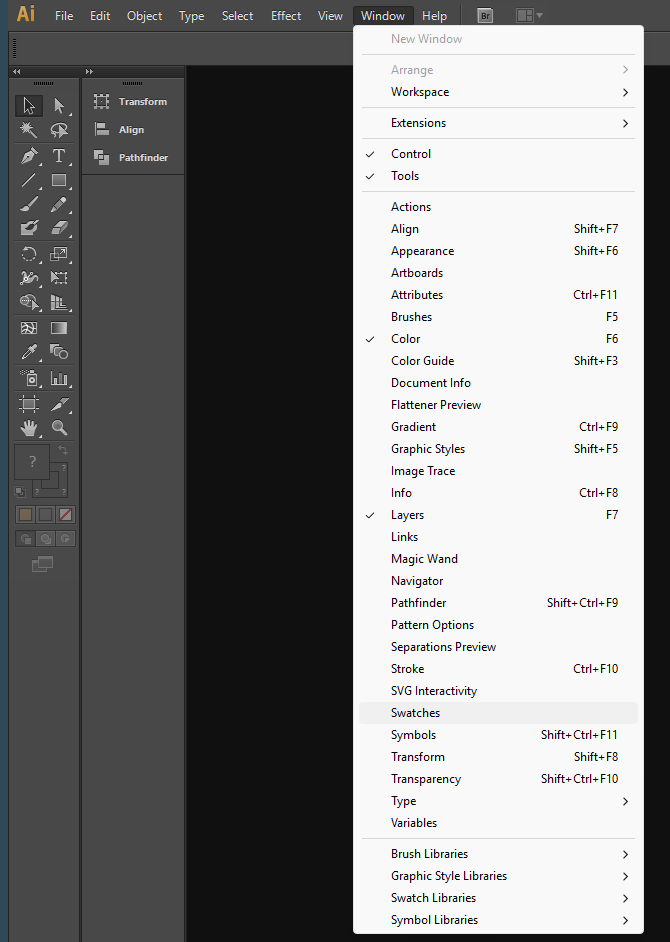The image size is (670, 942).
Task: Select the Line Segment tool
Action: click(29, 180)
